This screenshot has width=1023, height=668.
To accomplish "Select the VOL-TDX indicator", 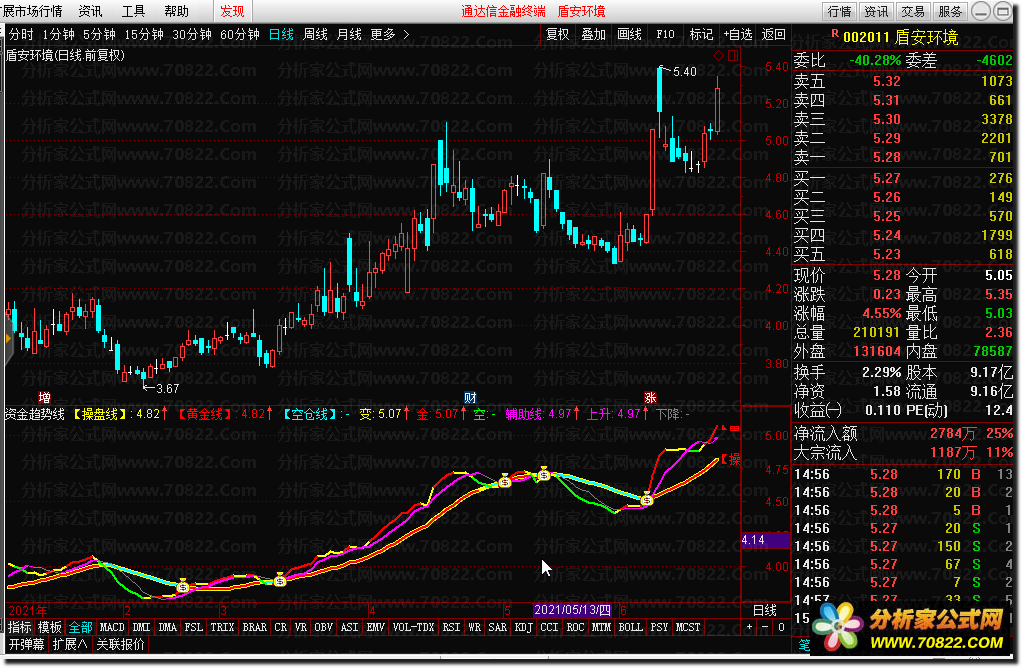I will click(x=413, y=627).
